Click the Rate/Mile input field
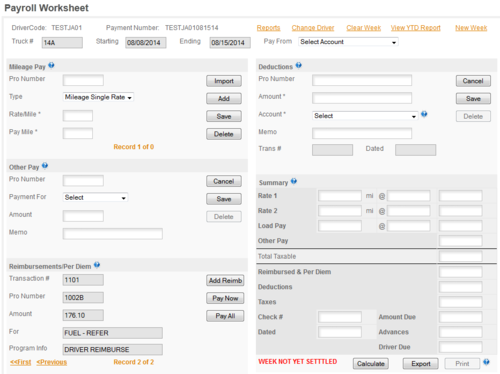The width and height of the screenshot is (500, 374). (x=78, y=116)
